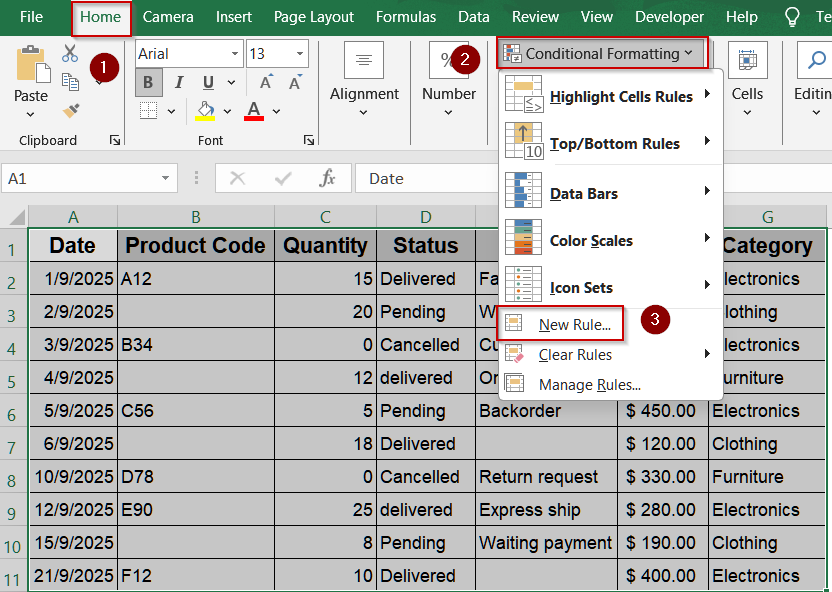Viewport: 832px width, 592px height.
Task: Click the Copy icon in Clipboard
Action: tap(70, 82)
